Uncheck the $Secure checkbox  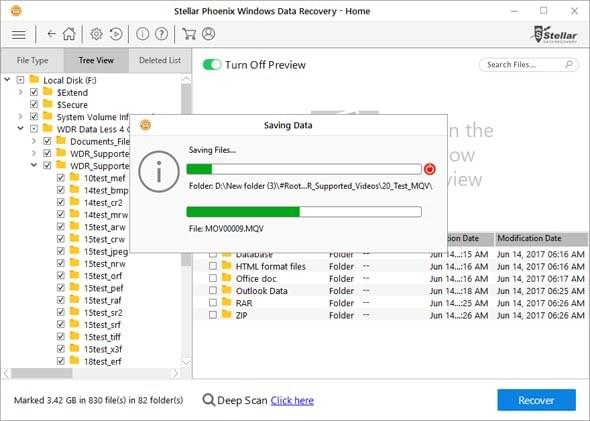pos(34,104)
